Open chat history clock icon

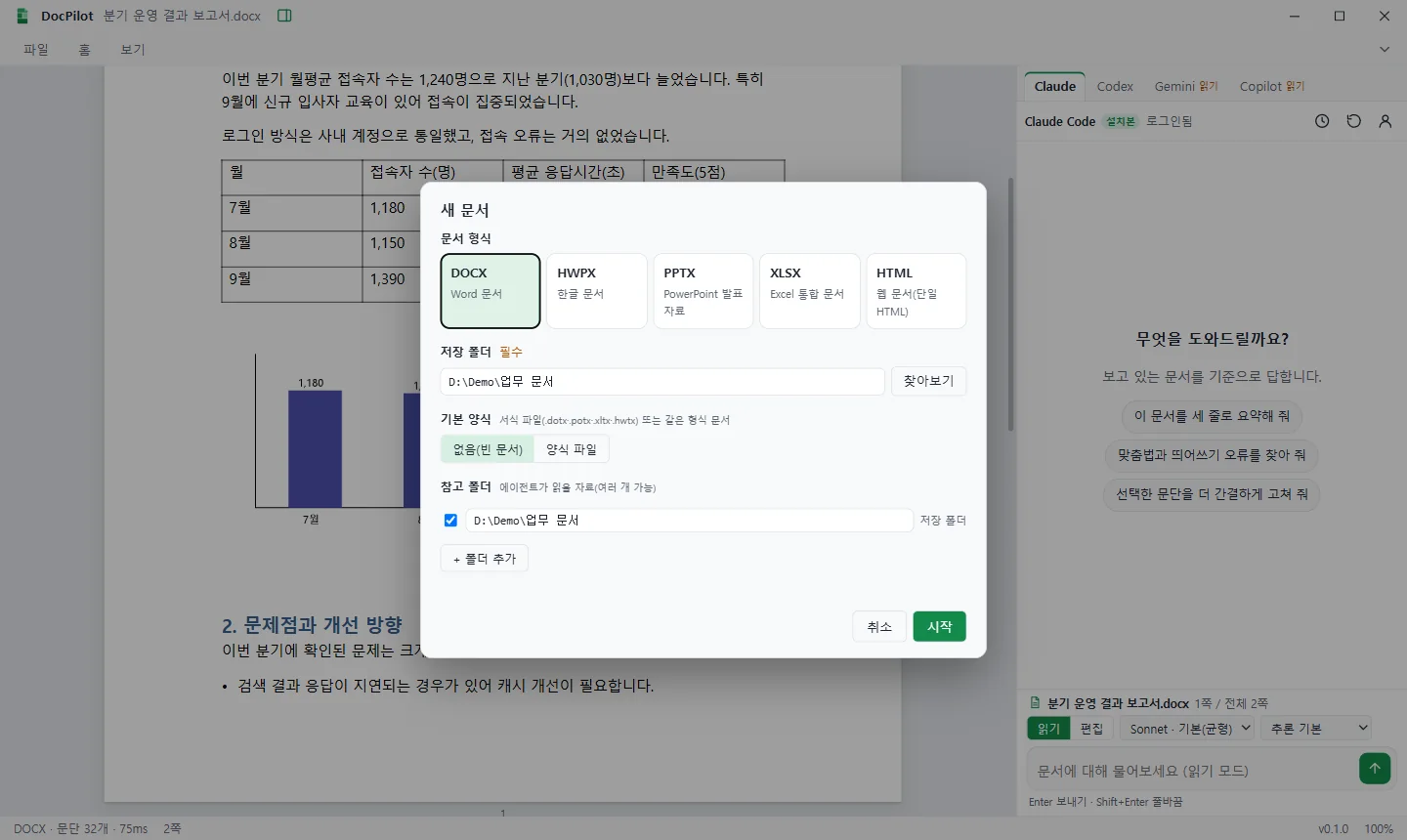tap(1322, 121)
